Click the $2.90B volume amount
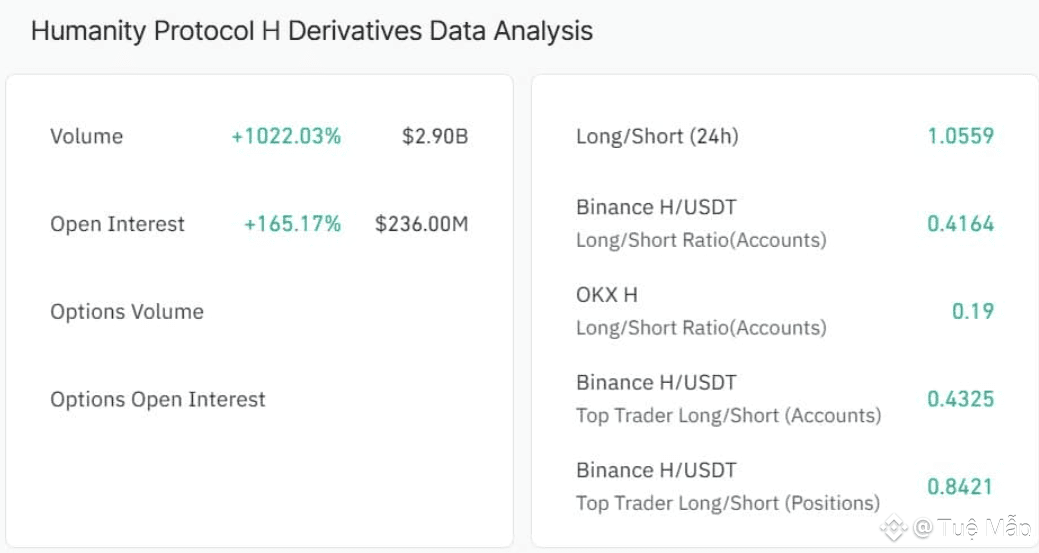This screenshot has width=1039, height=553. pyautogui.click(x=435, y=136)
